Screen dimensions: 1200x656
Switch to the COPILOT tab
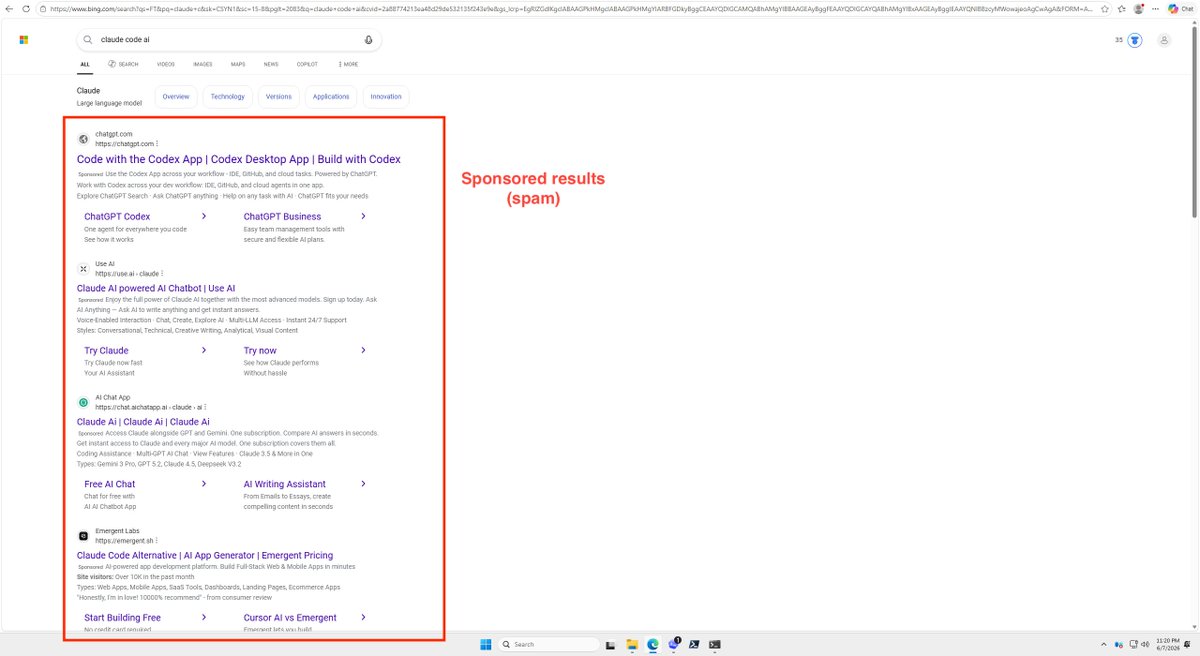pos(307,64)
